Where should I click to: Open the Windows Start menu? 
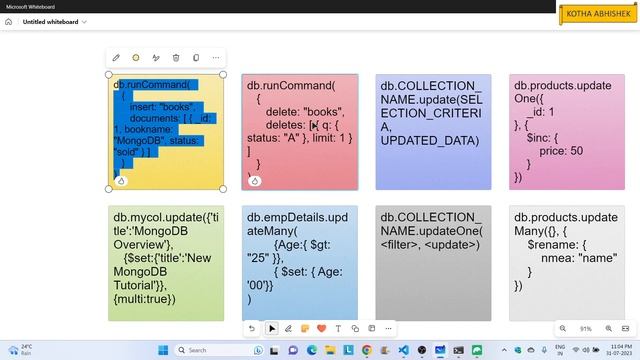[x=163, y=350]
